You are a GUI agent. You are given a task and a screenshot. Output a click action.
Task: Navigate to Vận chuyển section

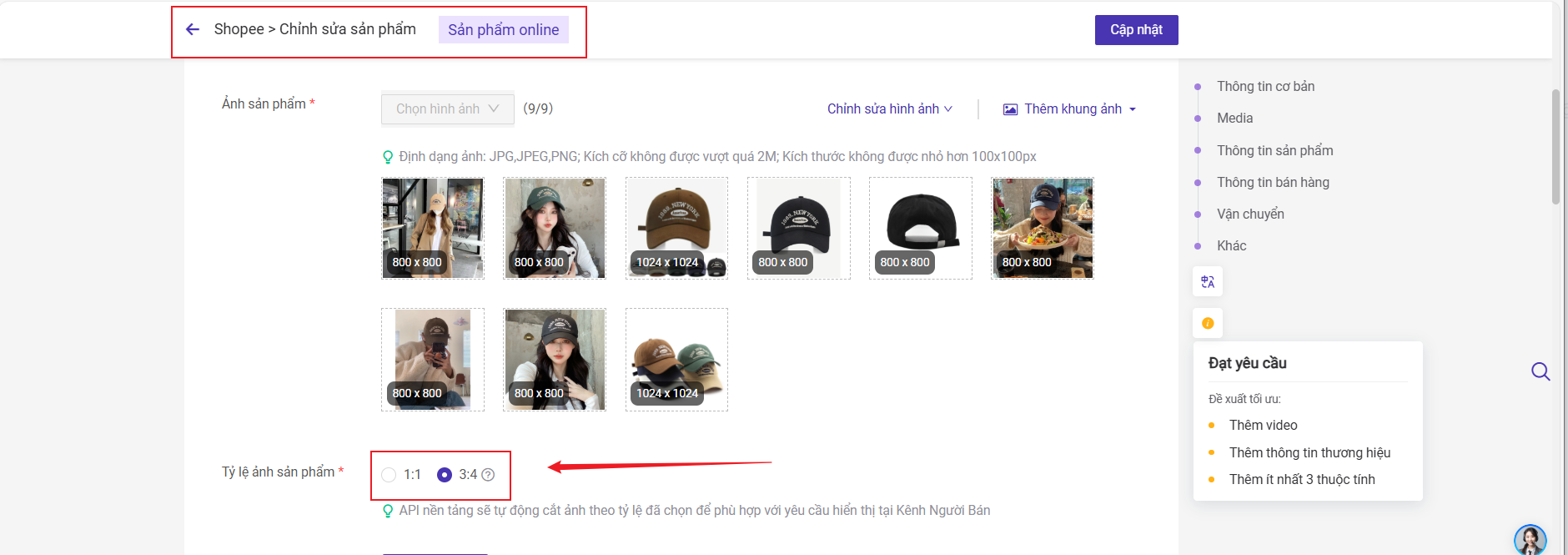(1250, 214)
